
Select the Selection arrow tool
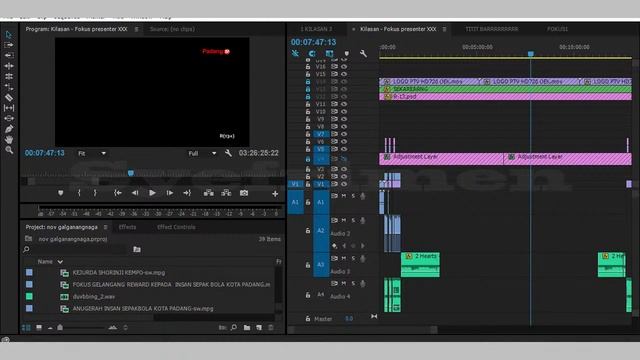point(9,35)
